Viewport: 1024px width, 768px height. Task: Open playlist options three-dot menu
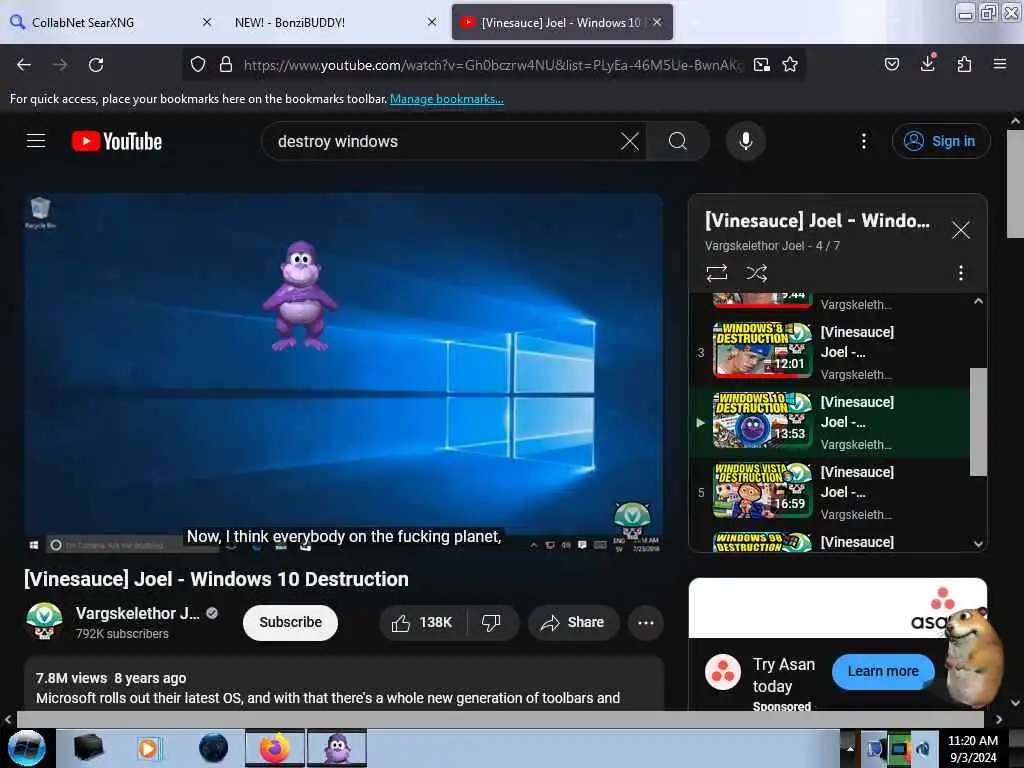961,272
